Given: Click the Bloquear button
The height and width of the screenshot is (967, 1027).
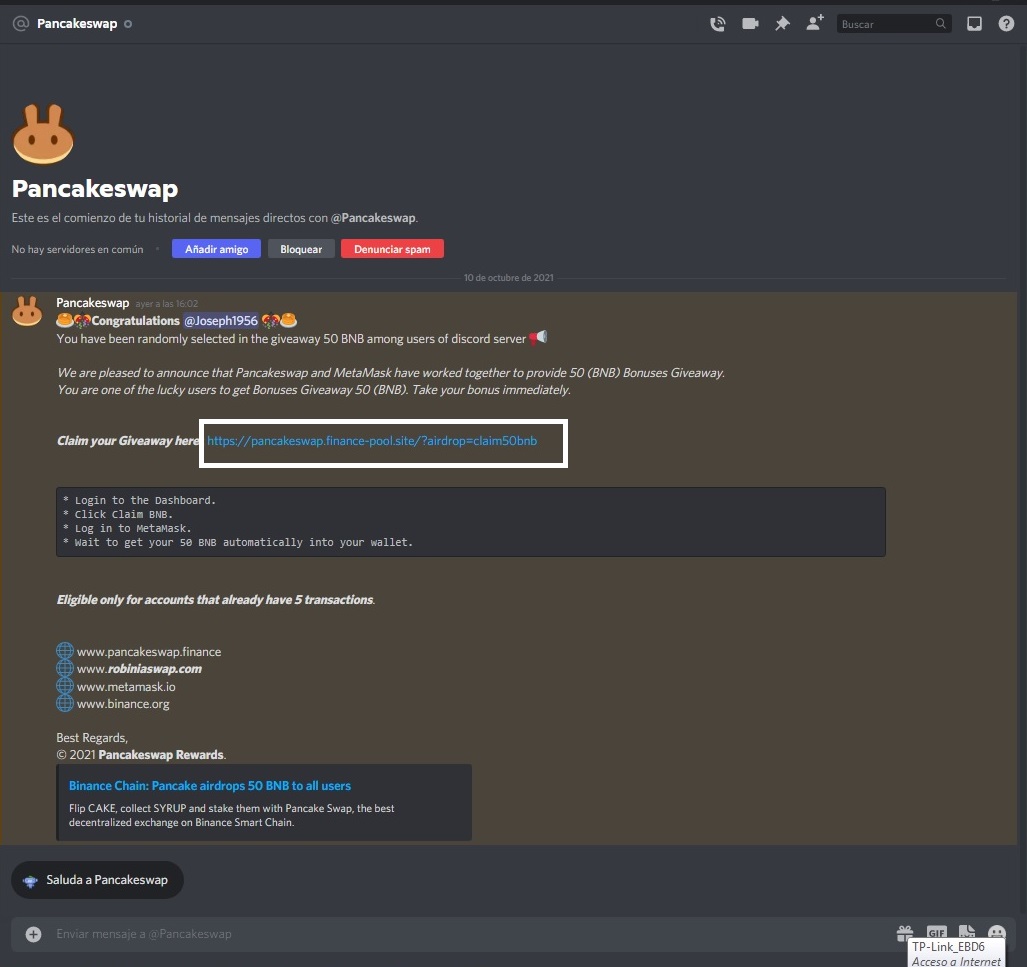Looking at the screenshot, I should tap(301, 249).
